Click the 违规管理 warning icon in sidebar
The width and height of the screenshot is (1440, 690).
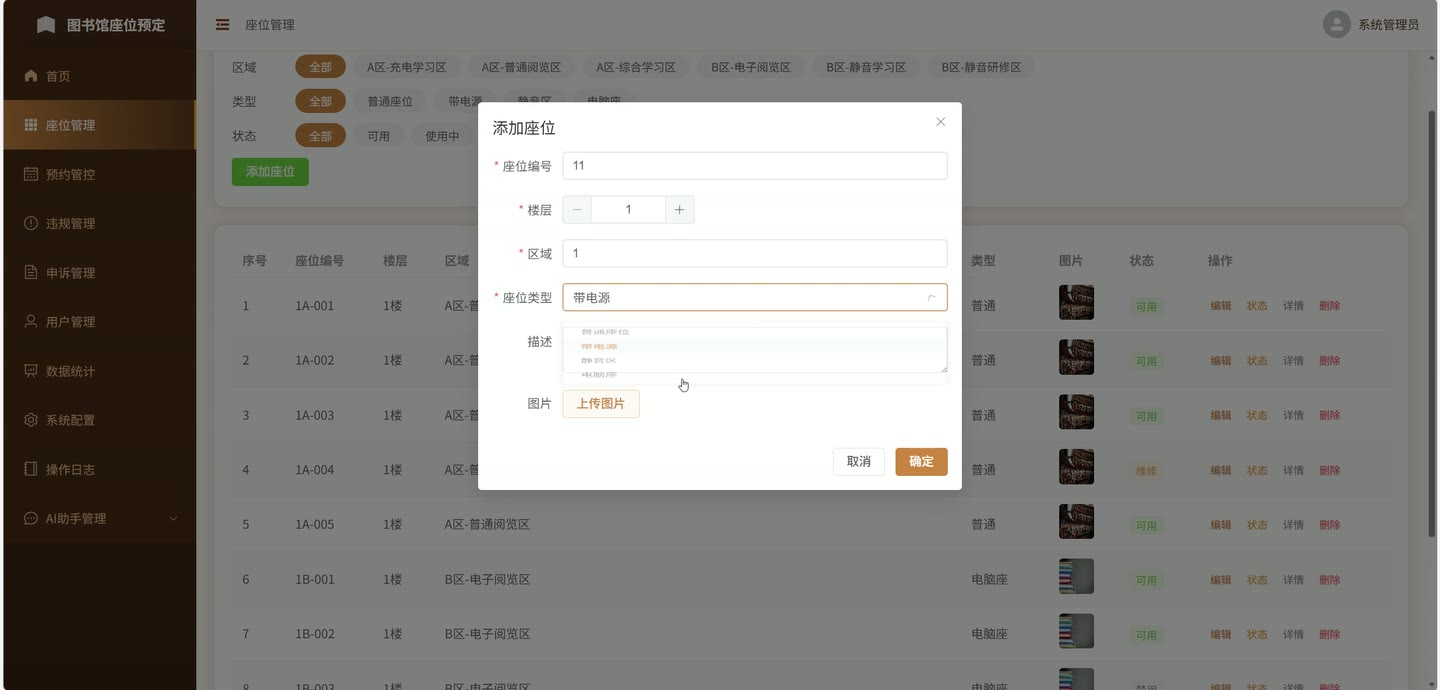tap(30, 223)
